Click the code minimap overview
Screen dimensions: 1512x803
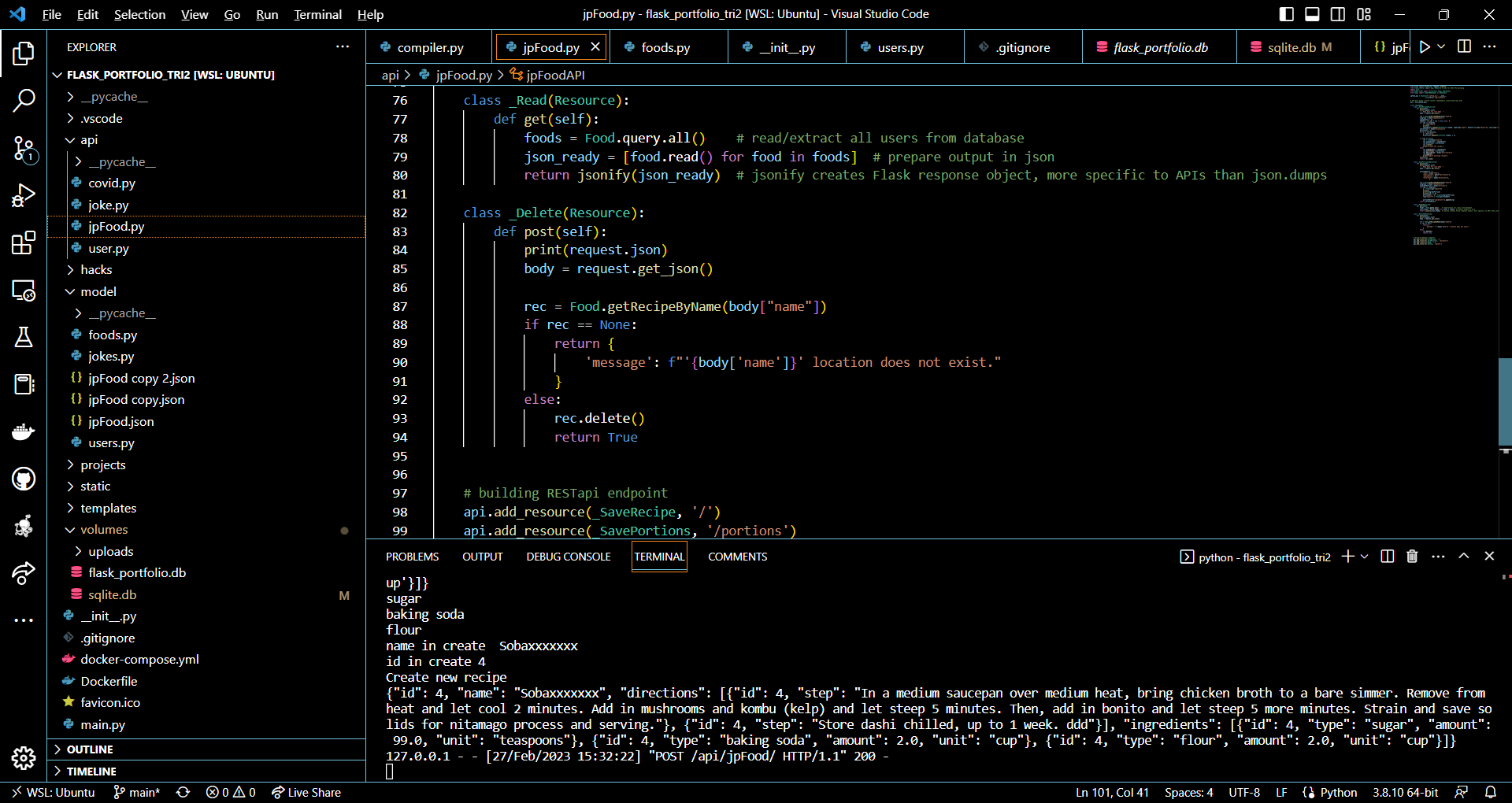[x=1453, y=165]
